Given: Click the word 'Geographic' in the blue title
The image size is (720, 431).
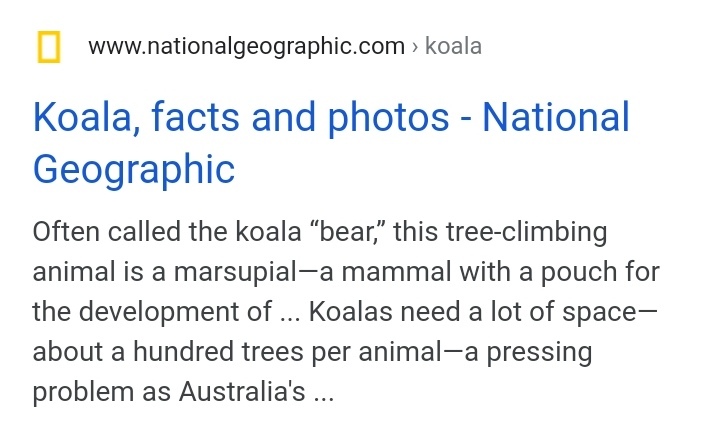Looking at the screenshot, I should click(134, 169).
